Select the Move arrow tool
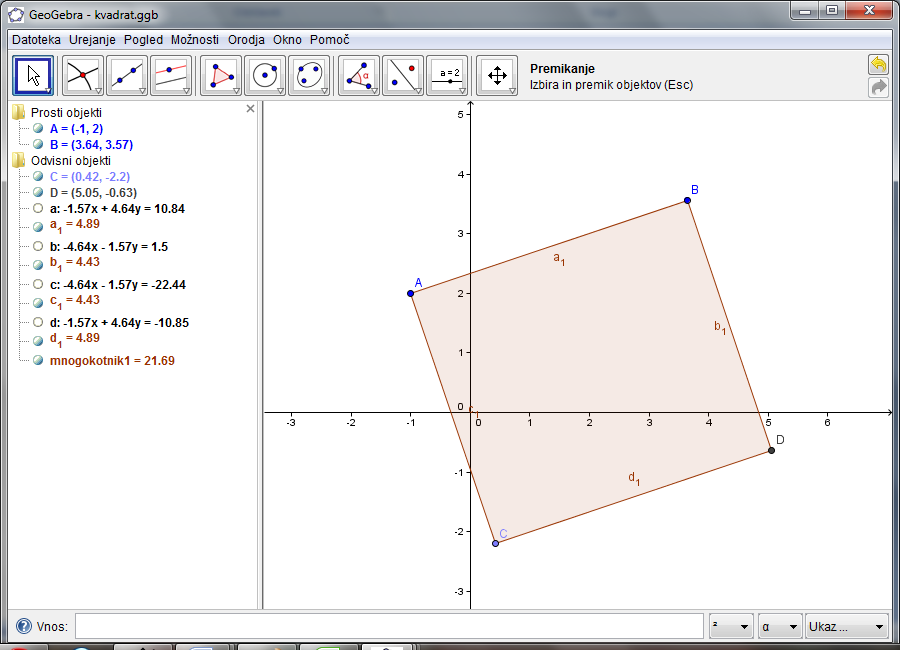The image size is (900, 650). (x=34, y=75)
